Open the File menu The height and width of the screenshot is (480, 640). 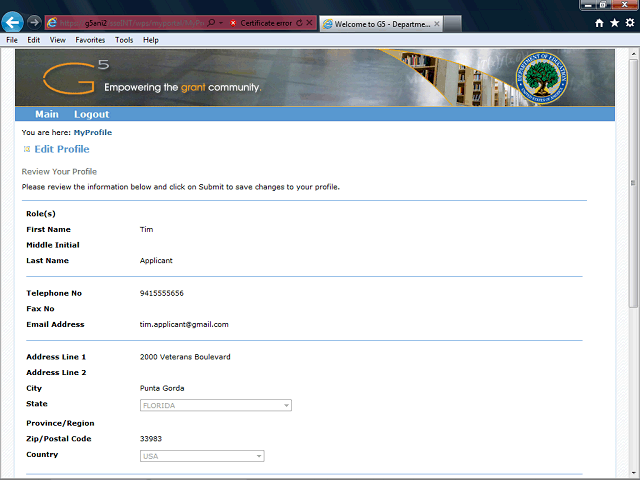click(x=12, y=40)
